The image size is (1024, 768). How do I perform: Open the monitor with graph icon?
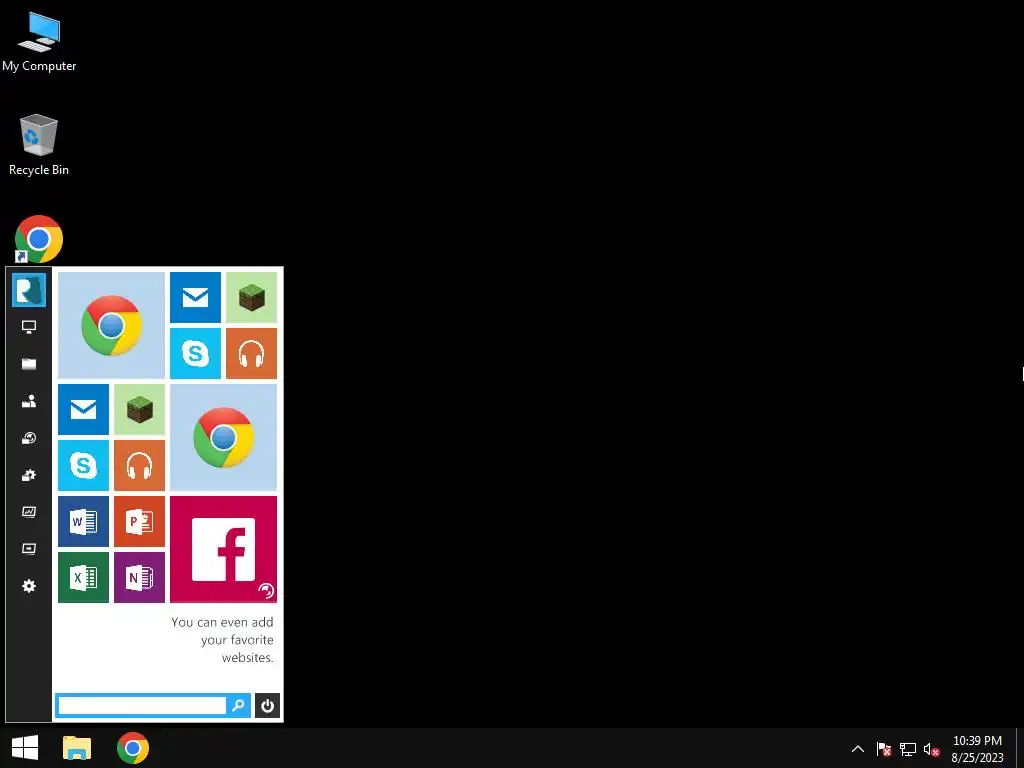29,512
